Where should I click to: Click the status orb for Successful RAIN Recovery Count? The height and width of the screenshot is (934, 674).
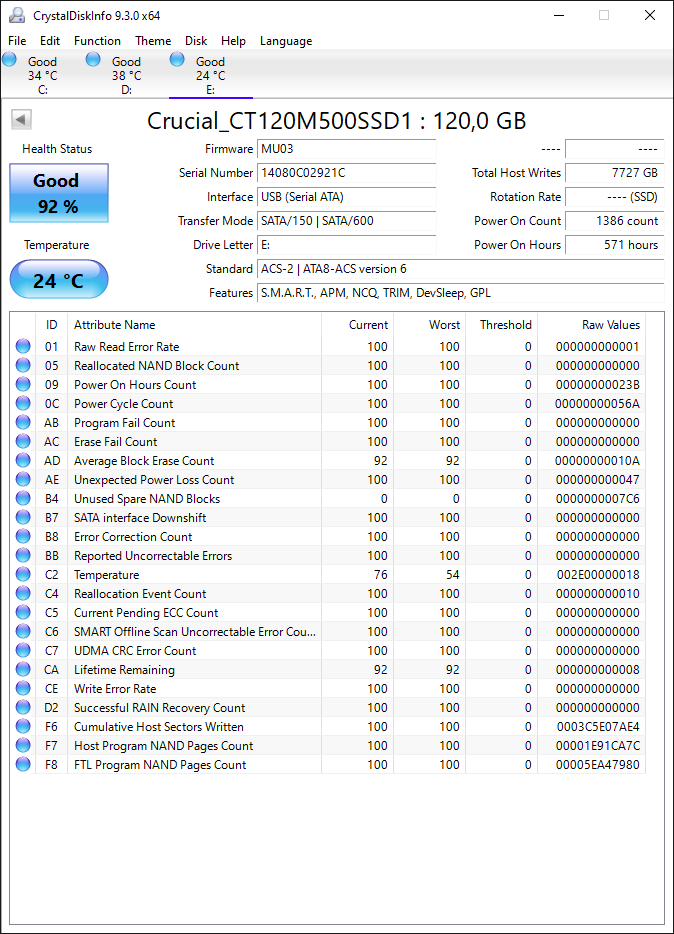pos(23,708)
